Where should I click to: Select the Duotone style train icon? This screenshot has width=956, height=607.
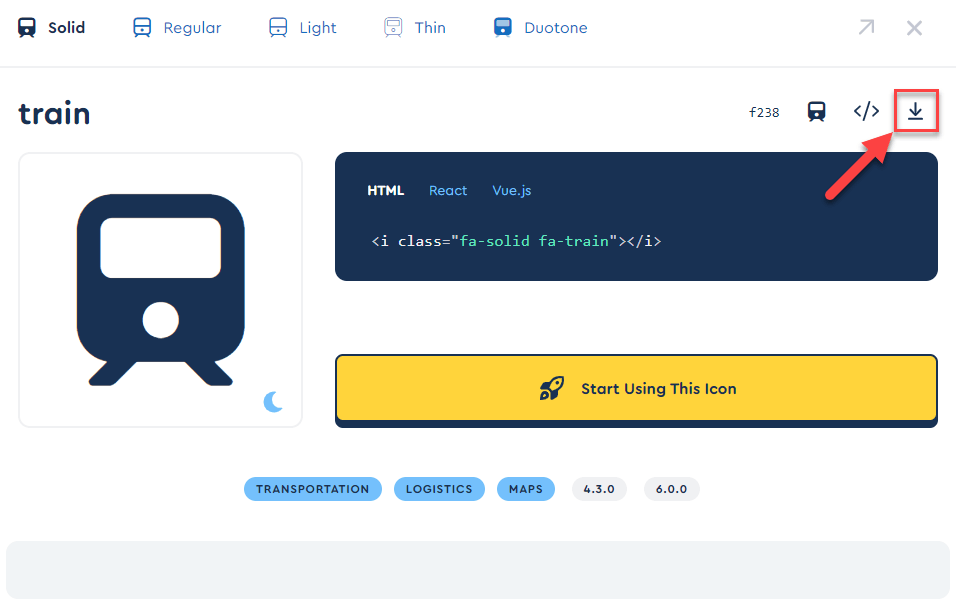tap(540, 27)
